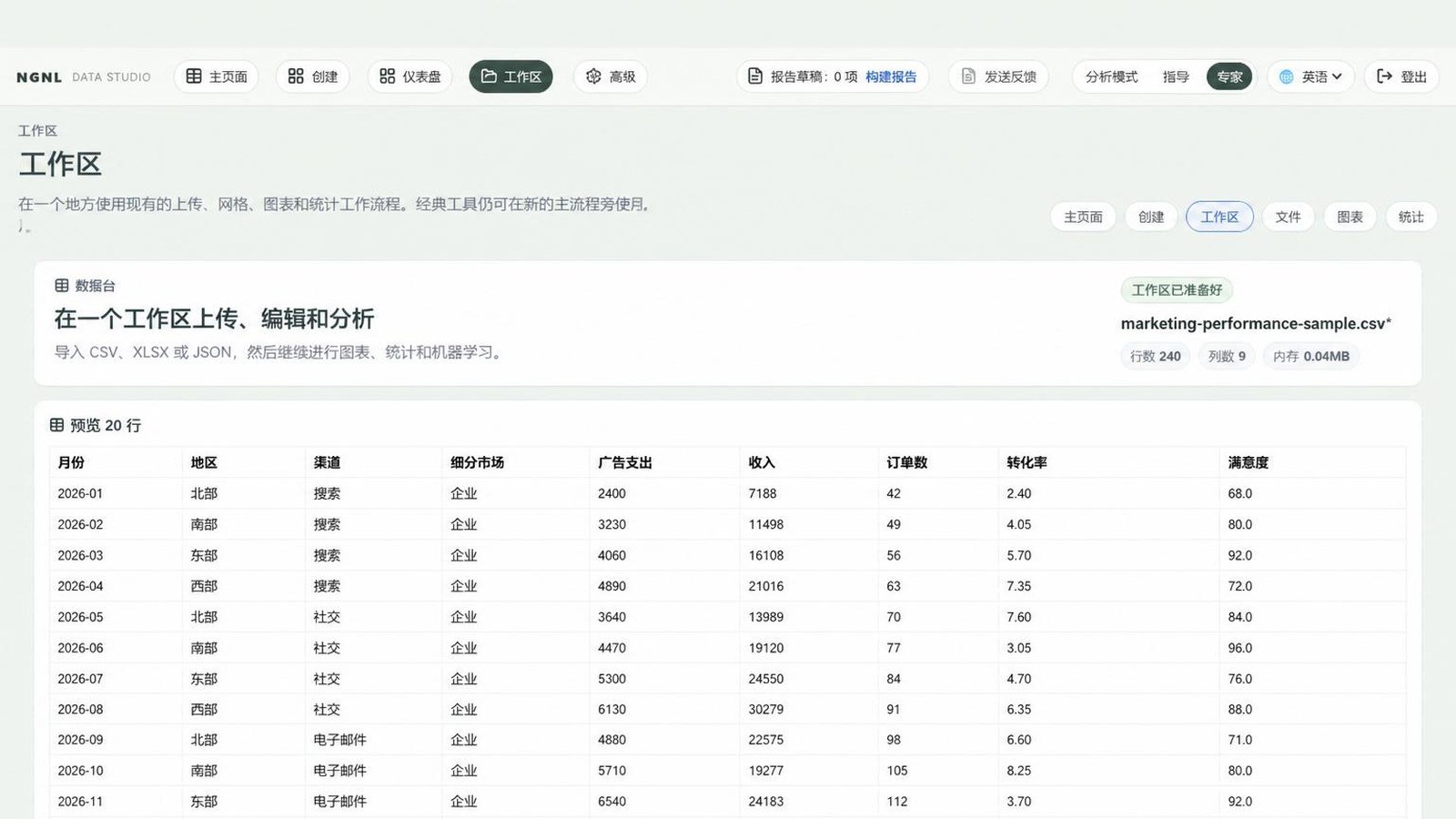
Task: Switch to the 统计 sub-tab
Action: [1411, 217]
